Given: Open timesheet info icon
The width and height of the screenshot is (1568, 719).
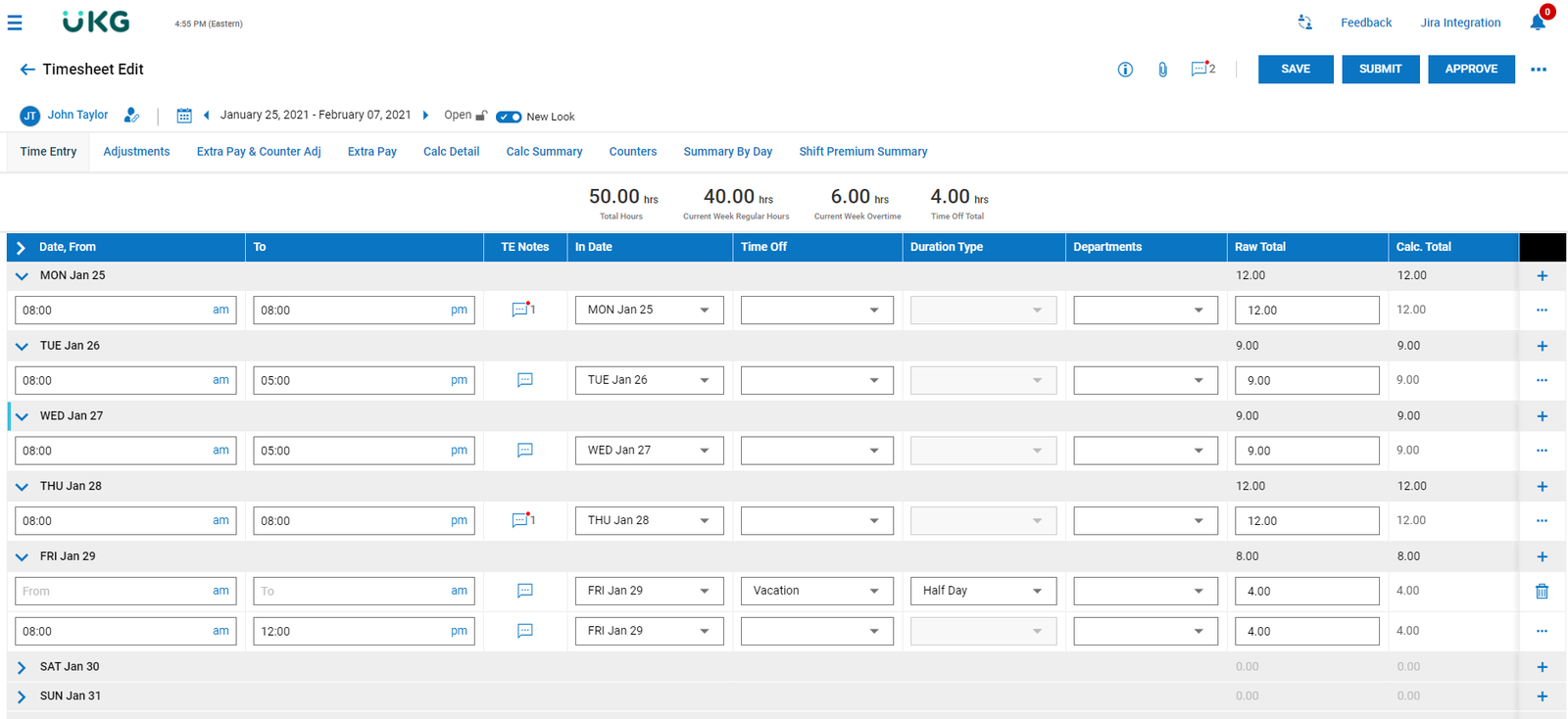Looking at the screenshot, I should pyautogui.click(x=1125, y=70).
